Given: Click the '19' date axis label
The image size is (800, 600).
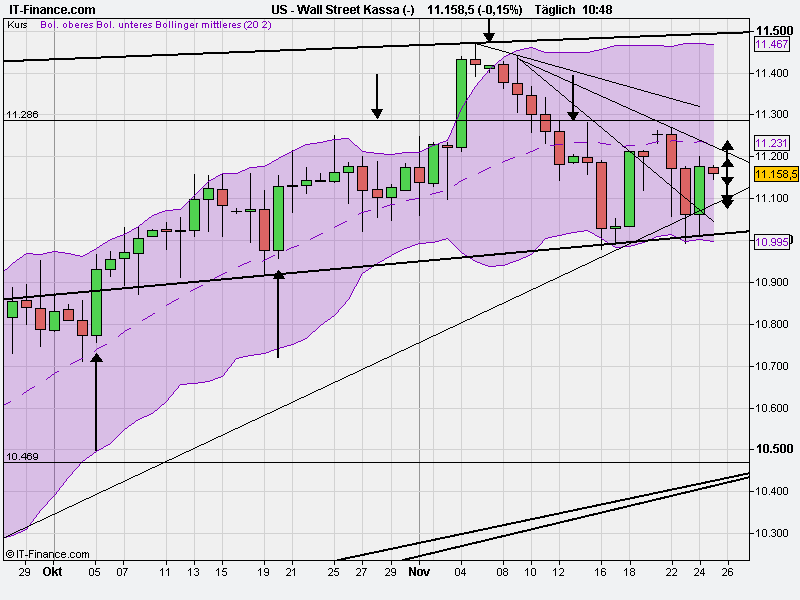Looking at the screenshot, I should (x=263, y=572).
